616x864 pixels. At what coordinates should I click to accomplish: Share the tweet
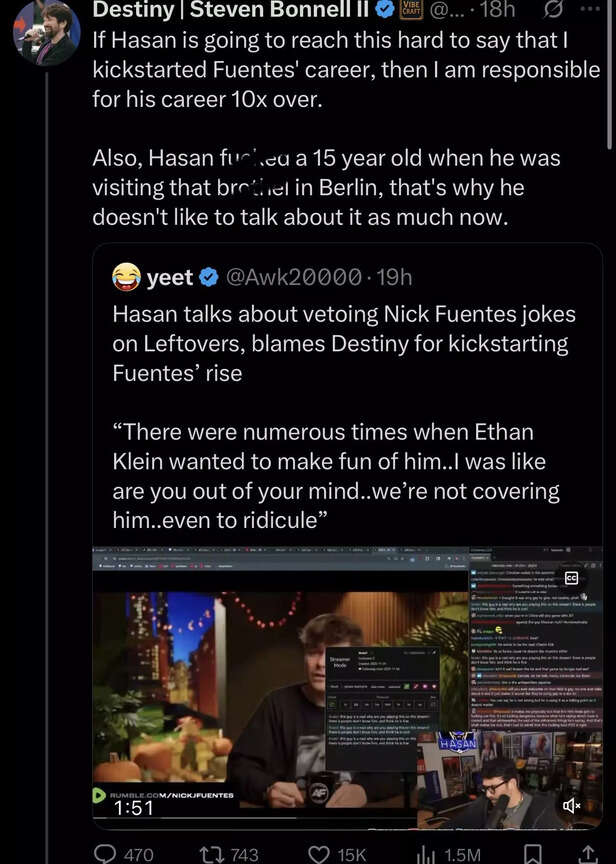[x=588, y=854]
